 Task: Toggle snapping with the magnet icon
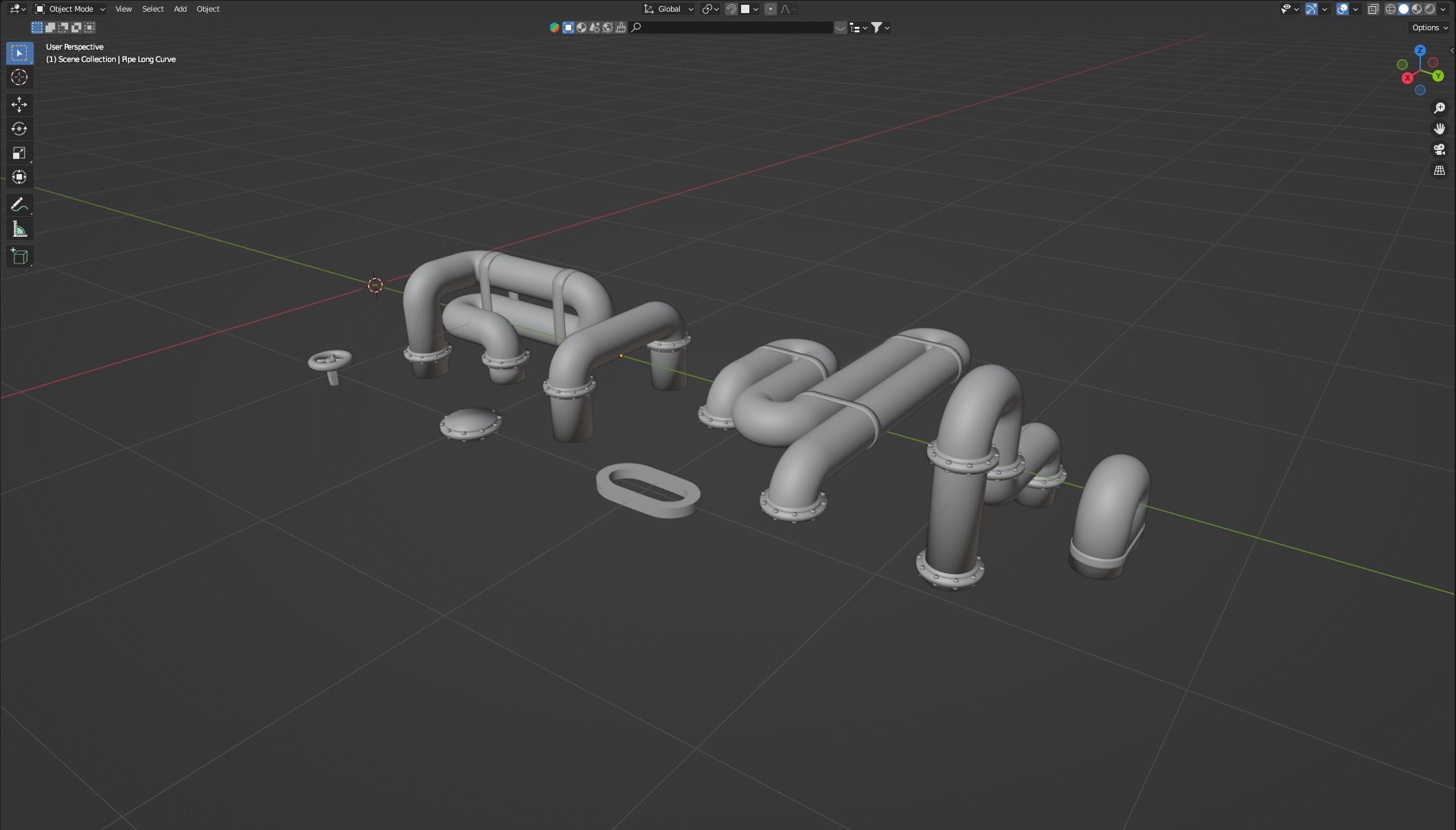[731, 9]
